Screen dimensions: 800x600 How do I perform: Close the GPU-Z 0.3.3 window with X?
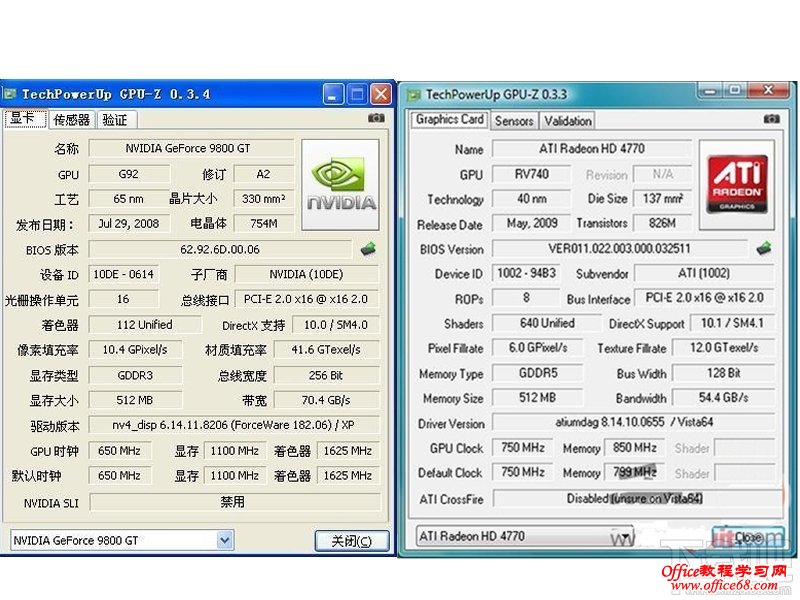768,91
